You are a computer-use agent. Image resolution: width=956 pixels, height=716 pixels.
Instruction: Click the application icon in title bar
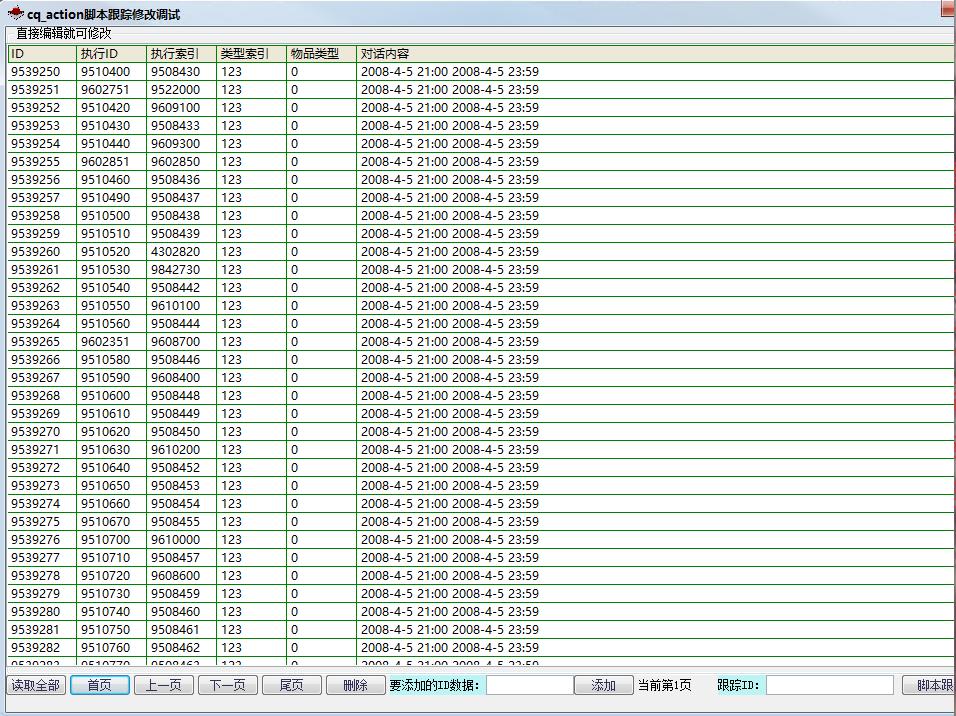tap(16, 14)
